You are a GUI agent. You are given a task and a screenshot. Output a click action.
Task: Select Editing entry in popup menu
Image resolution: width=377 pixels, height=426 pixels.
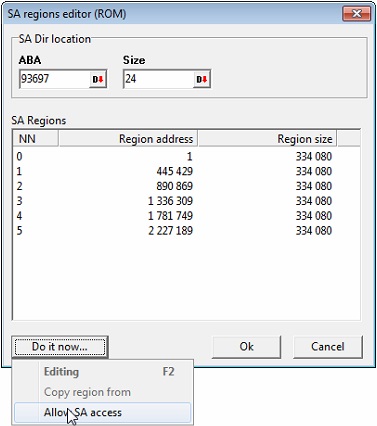click(102, 372)
